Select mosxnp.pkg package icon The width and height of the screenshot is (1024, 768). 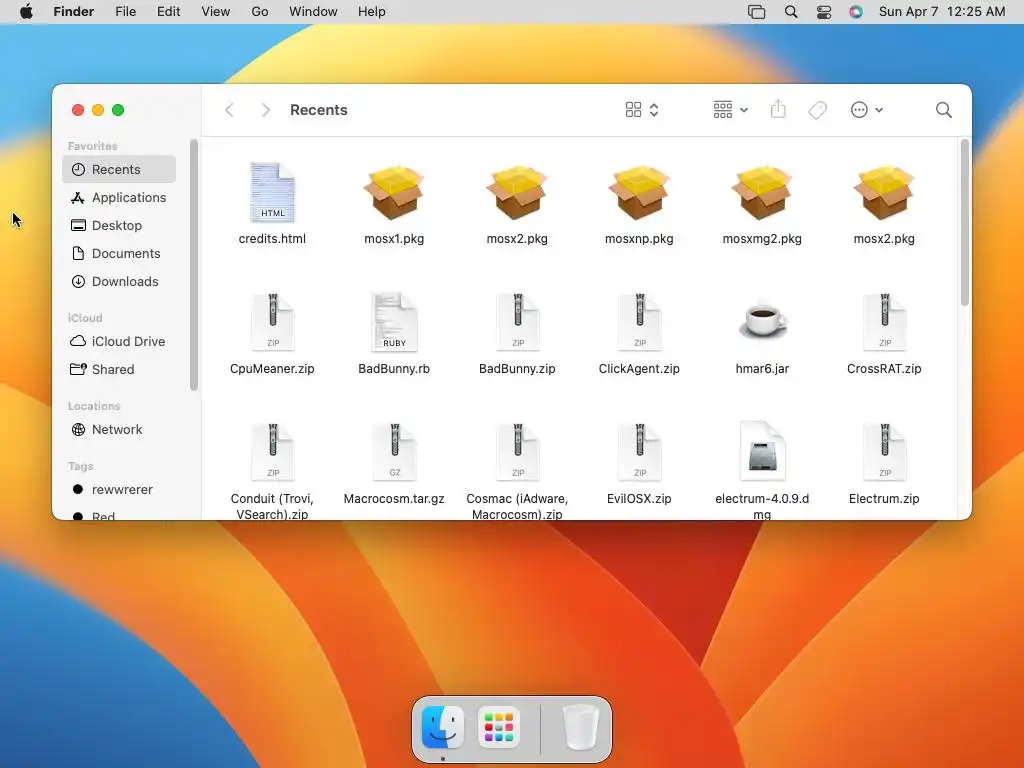tap(639, 193)
